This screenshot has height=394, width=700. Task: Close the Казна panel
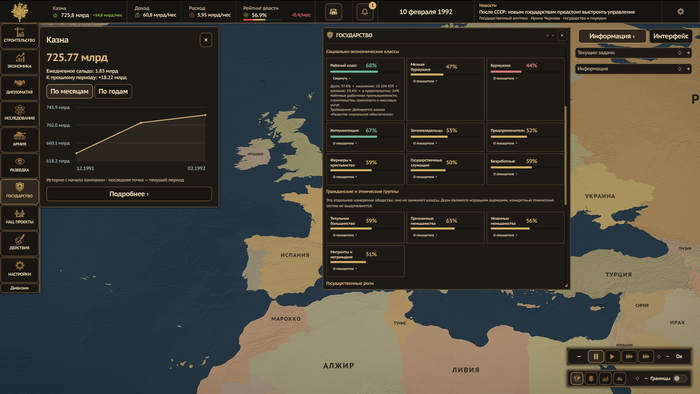(206, 40)
